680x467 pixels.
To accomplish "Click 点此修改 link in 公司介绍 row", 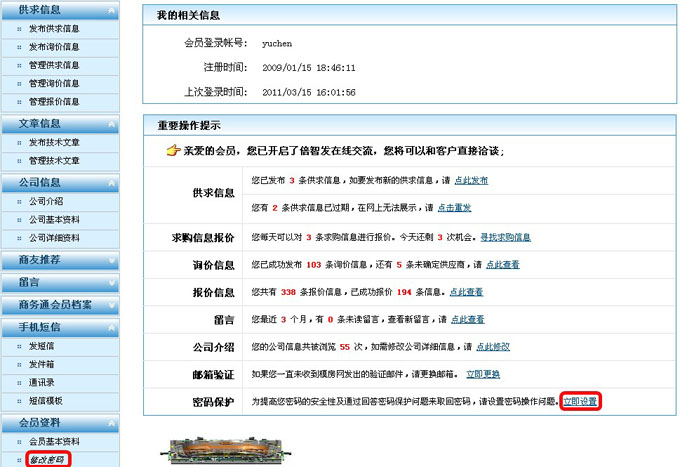I will [x=492, y=346].
